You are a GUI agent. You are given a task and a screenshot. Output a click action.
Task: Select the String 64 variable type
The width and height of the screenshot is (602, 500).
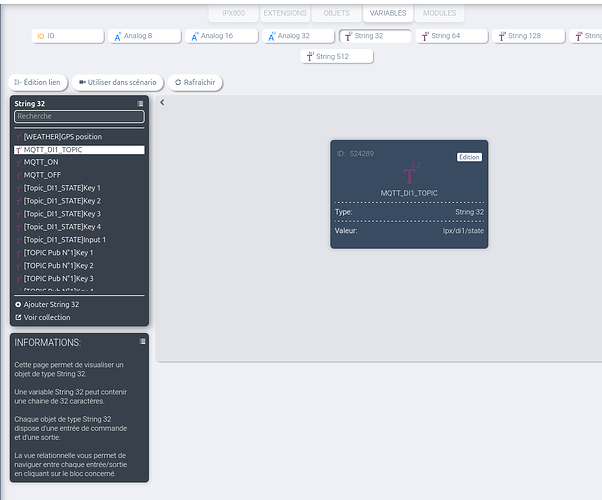452,36
